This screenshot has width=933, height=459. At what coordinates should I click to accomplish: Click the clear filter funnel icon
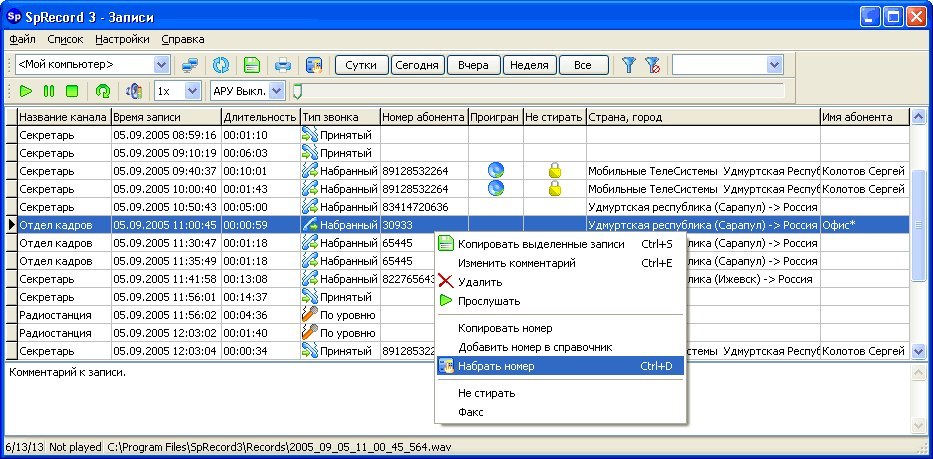coord(652,65)
